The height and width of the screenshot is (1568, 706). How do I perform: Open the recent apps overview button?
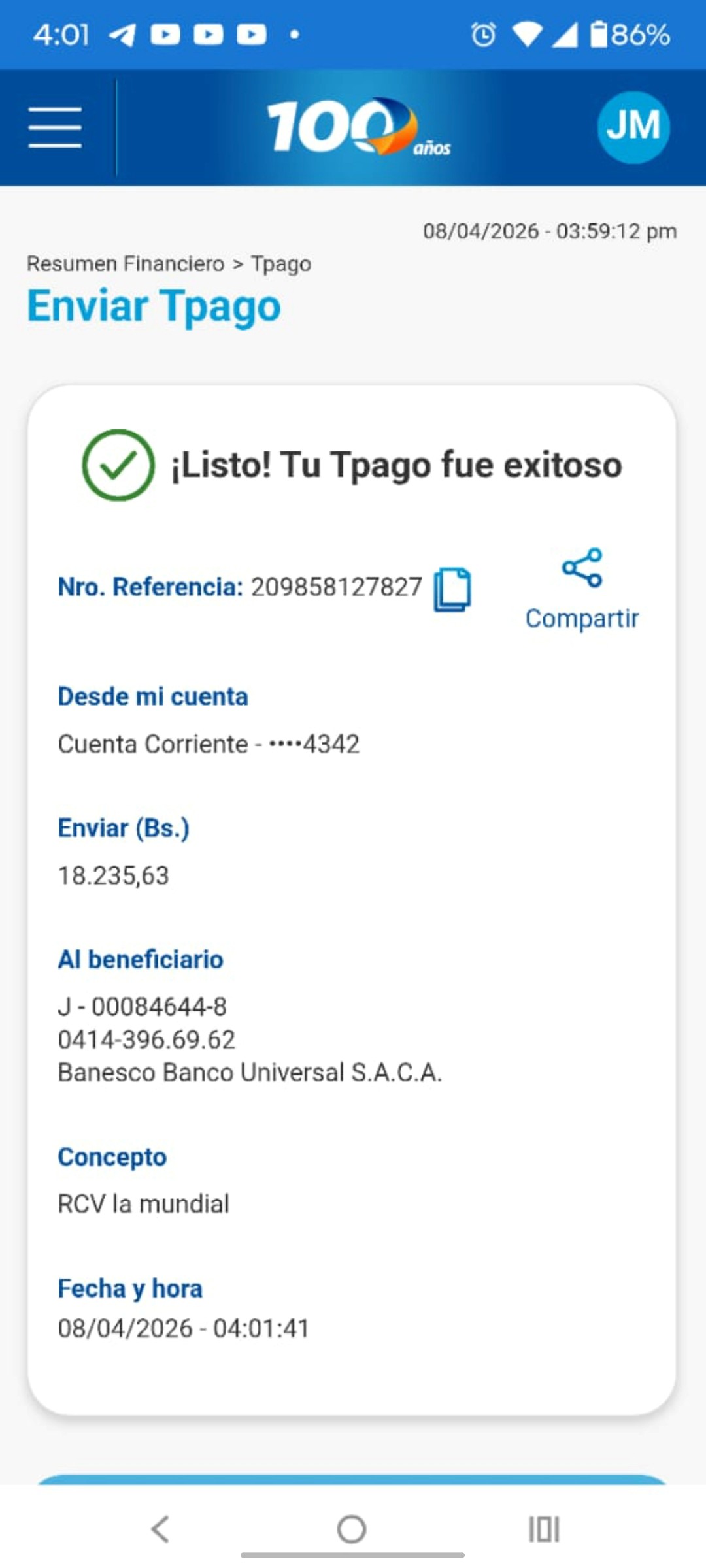click(544, 1529)
